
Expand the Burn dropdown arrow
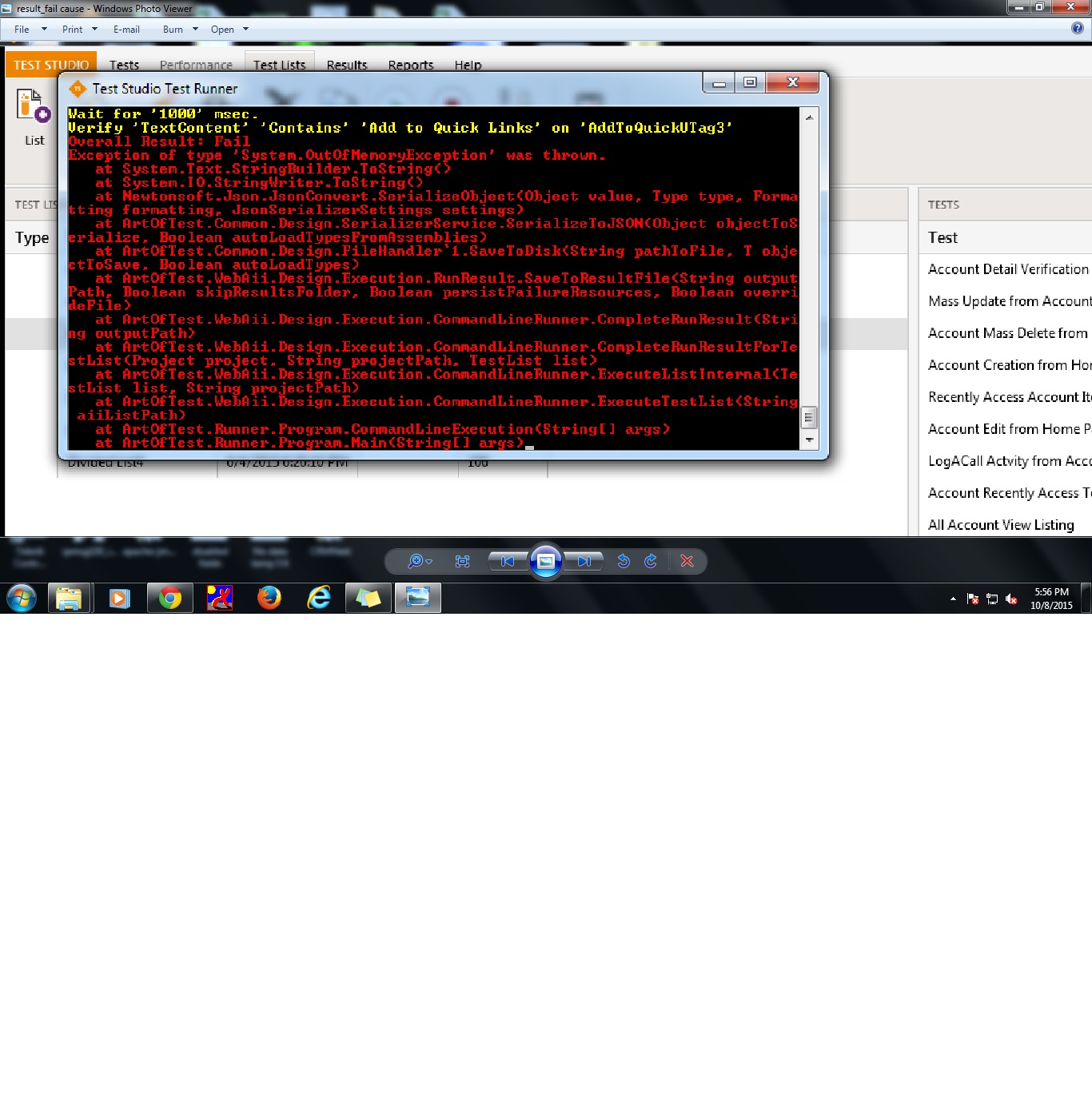(195, 30)
